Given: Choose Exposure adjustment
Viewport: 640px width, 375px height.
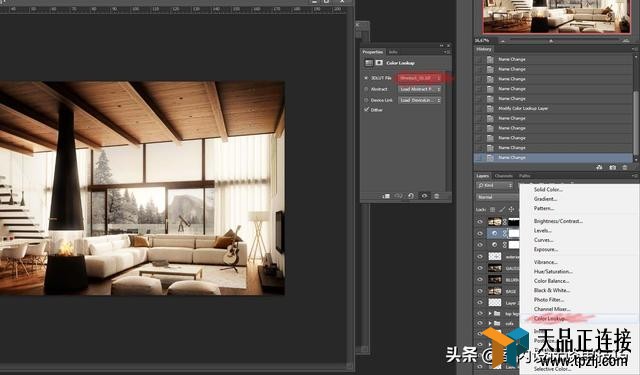Looking at the screenshot, I should point(546,249).
